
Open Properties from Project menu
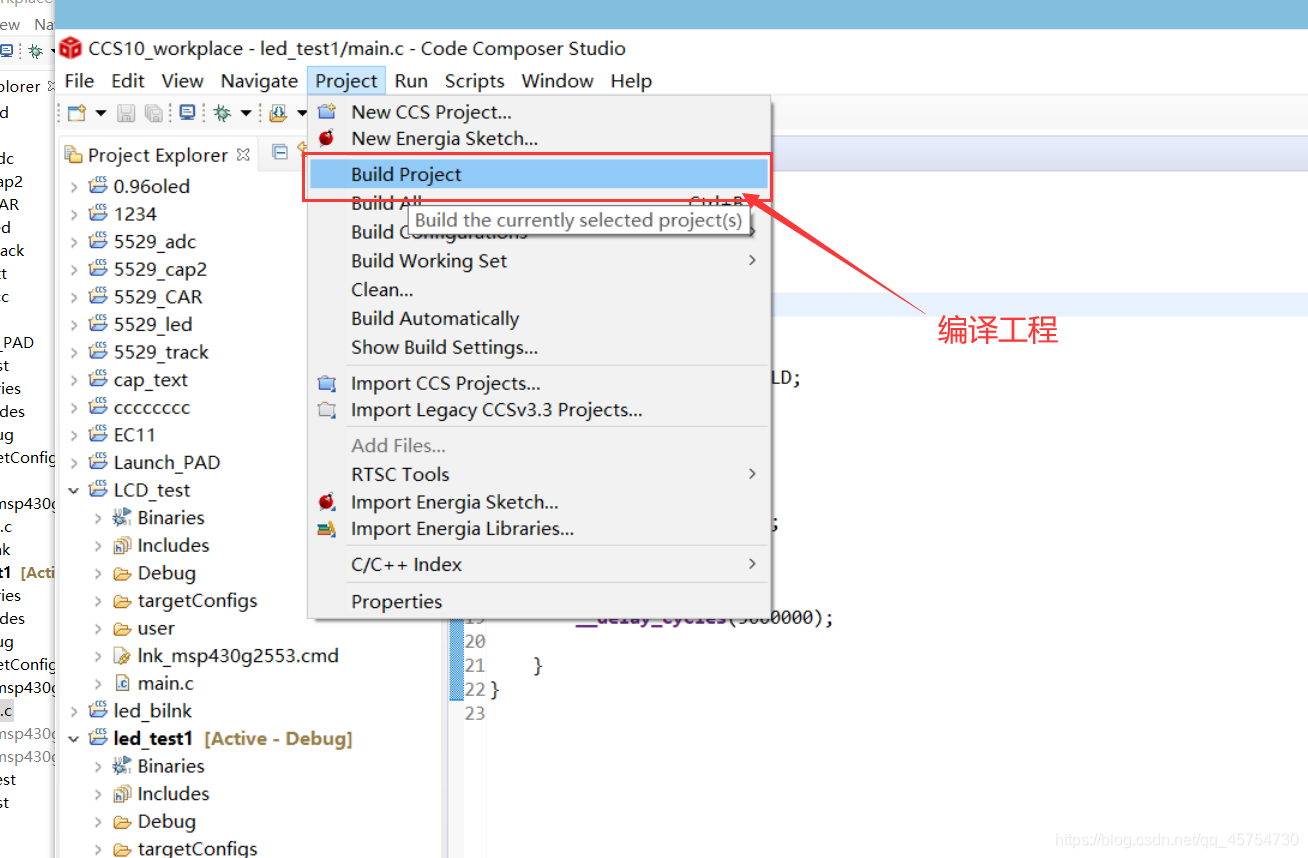coord(539,602)
